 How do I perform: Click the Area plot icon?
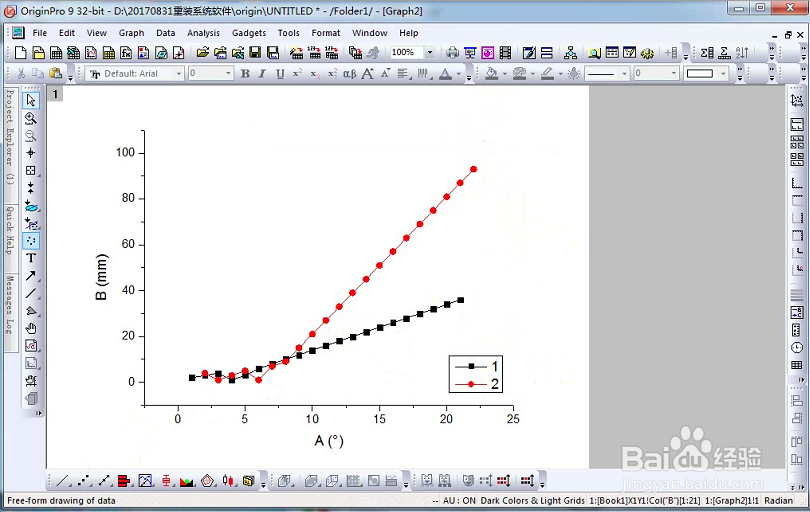[x=186, y=481]
